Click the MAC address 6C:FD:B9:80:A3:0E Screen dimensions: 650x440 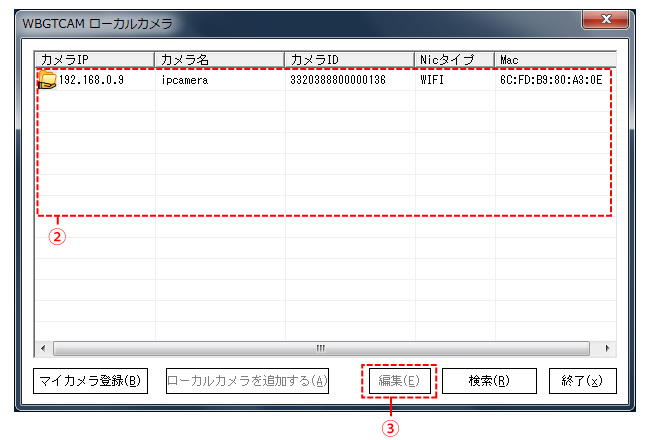pyautogui.click(x=551, y=80)
